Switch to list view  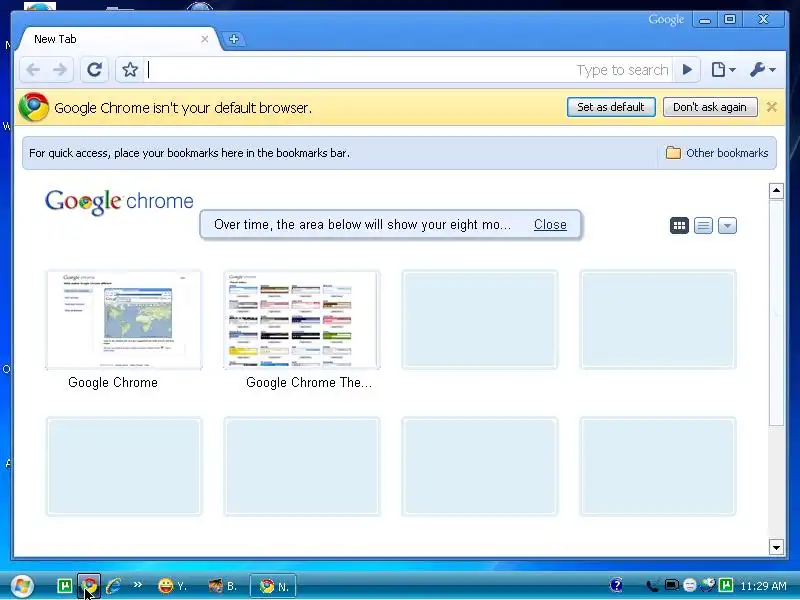[703, 226]
